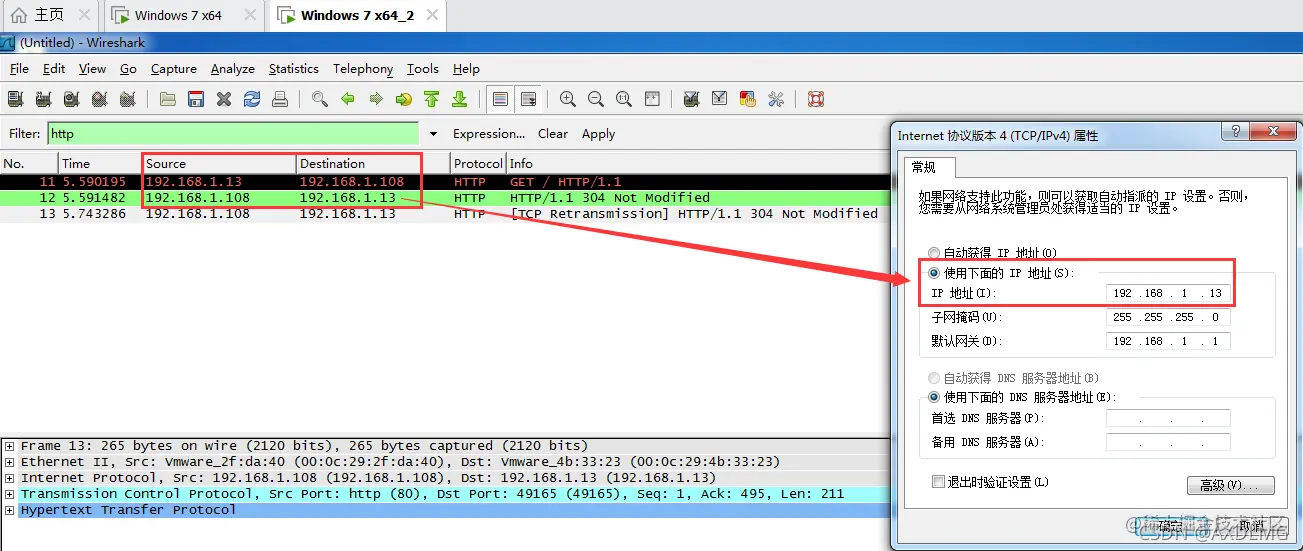Image resolution: width=1303 pixels, height=551 pixels.
Task: Open Wireshark preferences icon
Action: pos(775,99)
